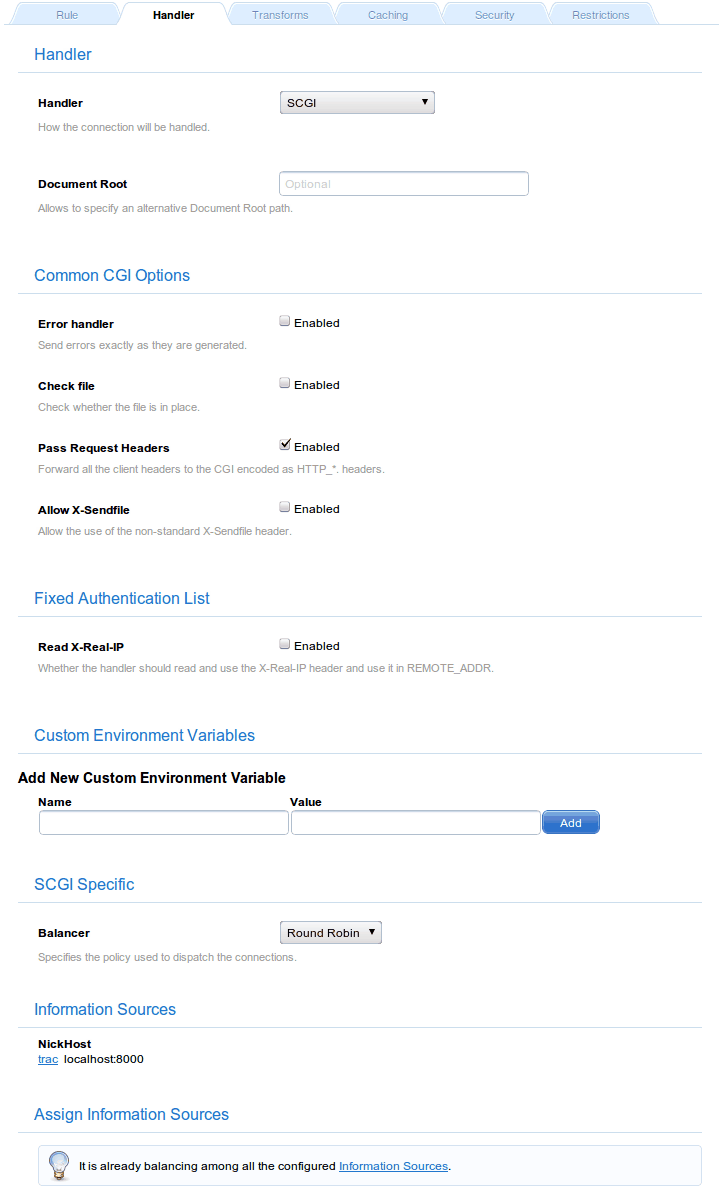Open the trac information source link
The width and height of the screenshot is (720, 1203).
click(48, 1059)
